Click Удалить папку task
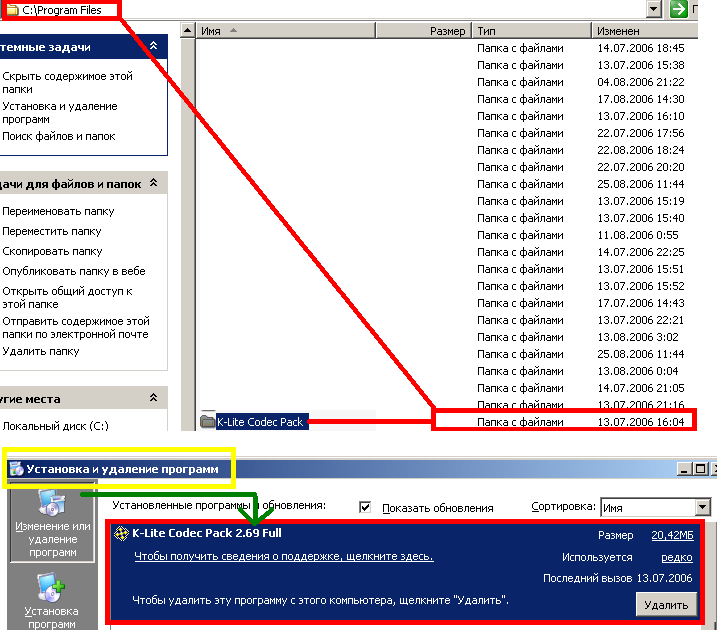This screenshot has width=717, height=630. point(41,351)
